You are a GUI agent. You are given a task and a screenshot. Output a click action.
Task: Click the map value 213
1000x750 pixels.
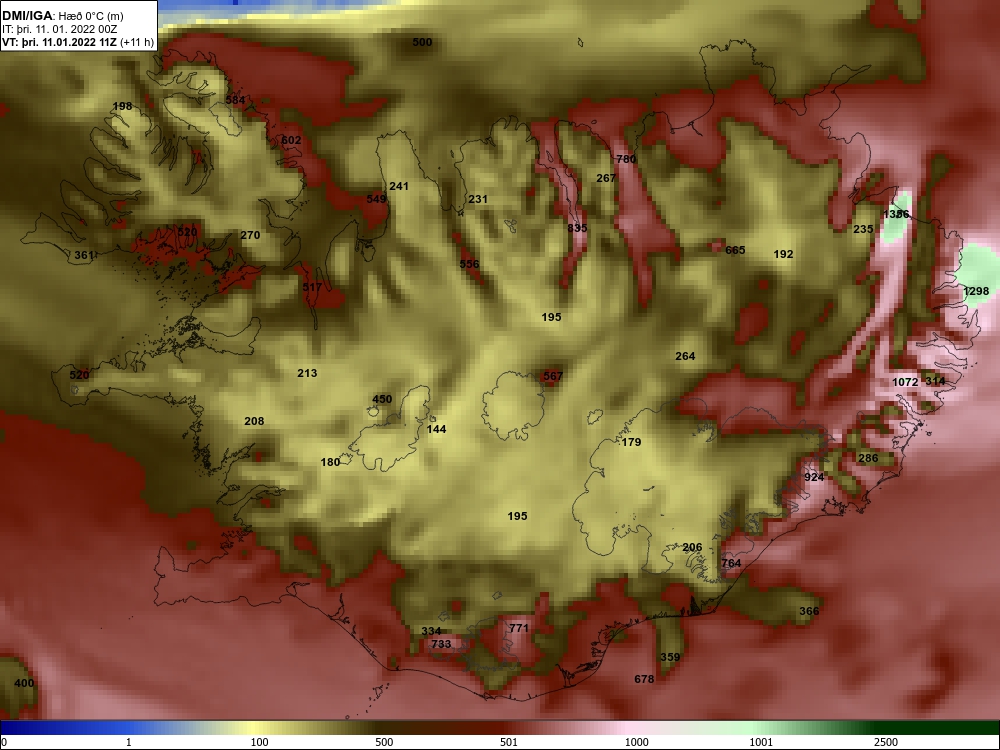click(x=307, y=372)
